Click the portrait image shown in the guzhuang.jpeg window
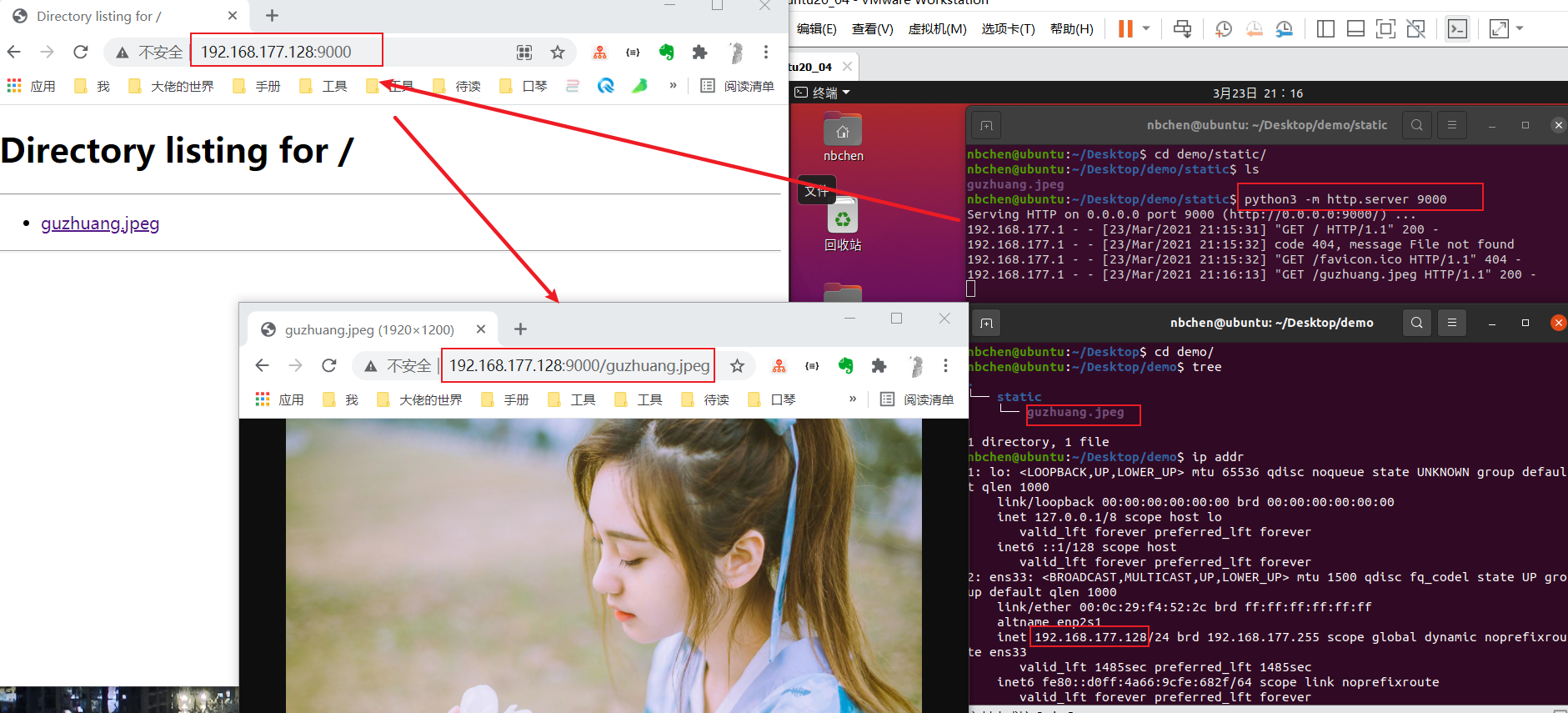1568x713 pixels. 604,565
